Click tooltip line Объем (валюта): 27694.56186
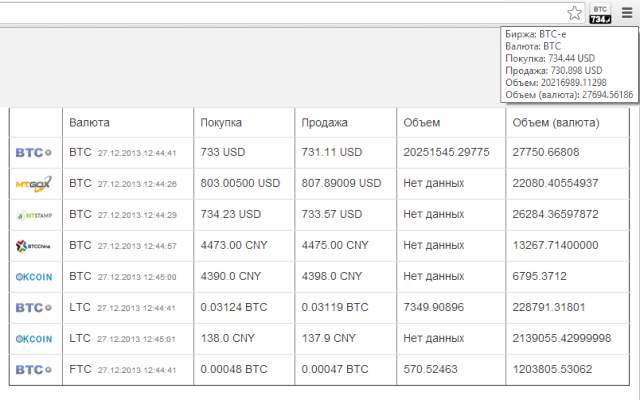 coord(569,95)
